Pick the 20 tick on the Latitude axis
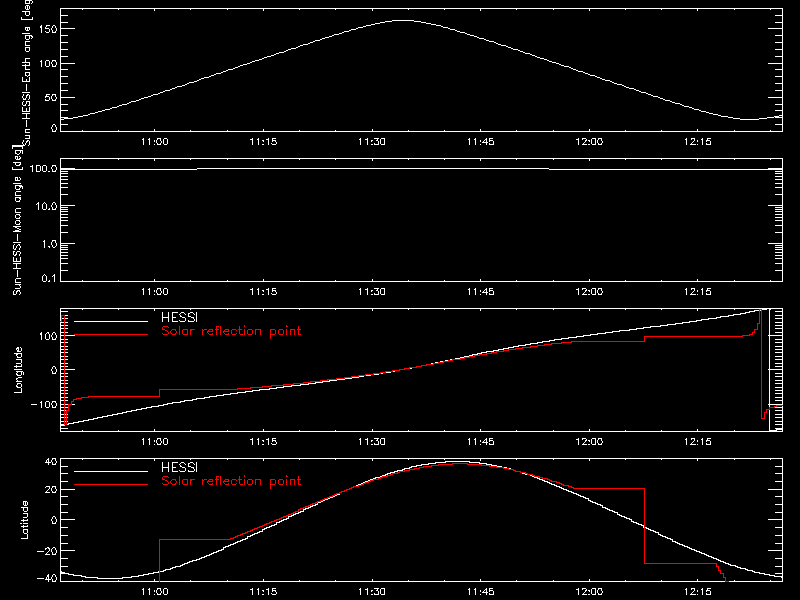The width and height of the screenshot is (800, 600). coord(51,489)
